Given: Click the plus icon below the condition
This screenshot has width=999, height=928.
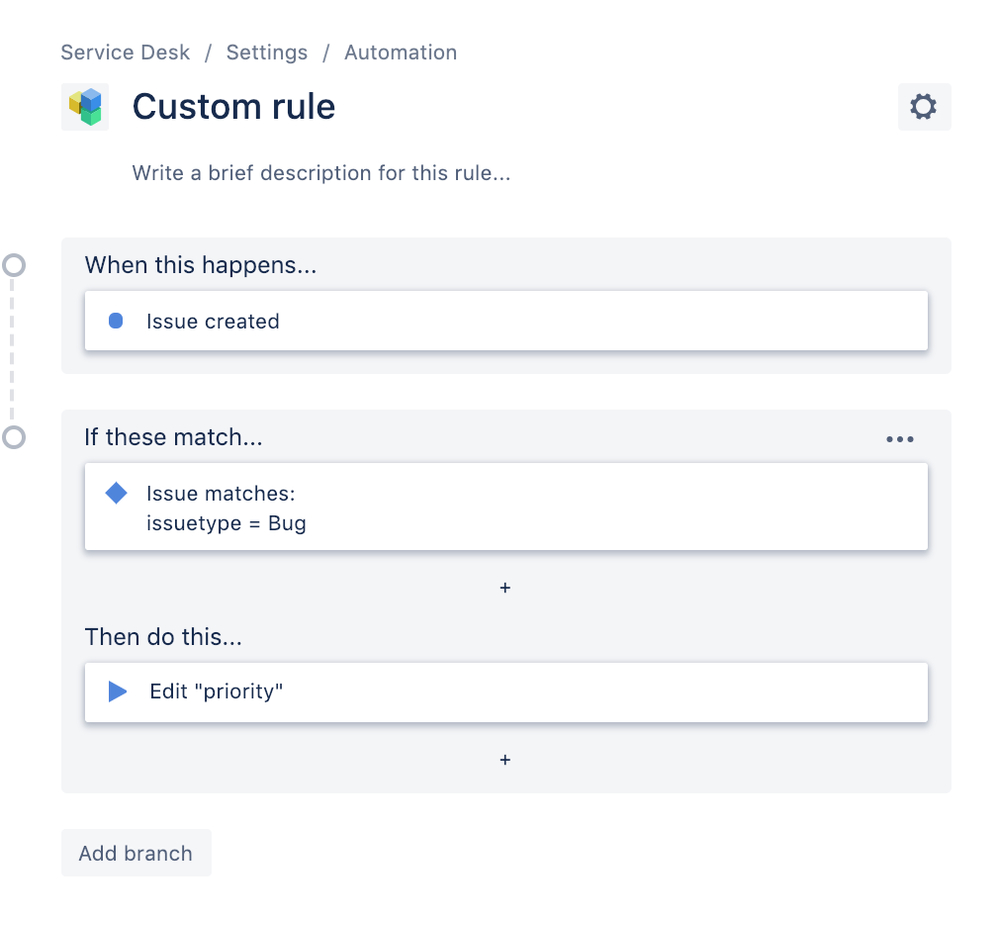Looking at the screenshot, I should (x=505, y=588).
